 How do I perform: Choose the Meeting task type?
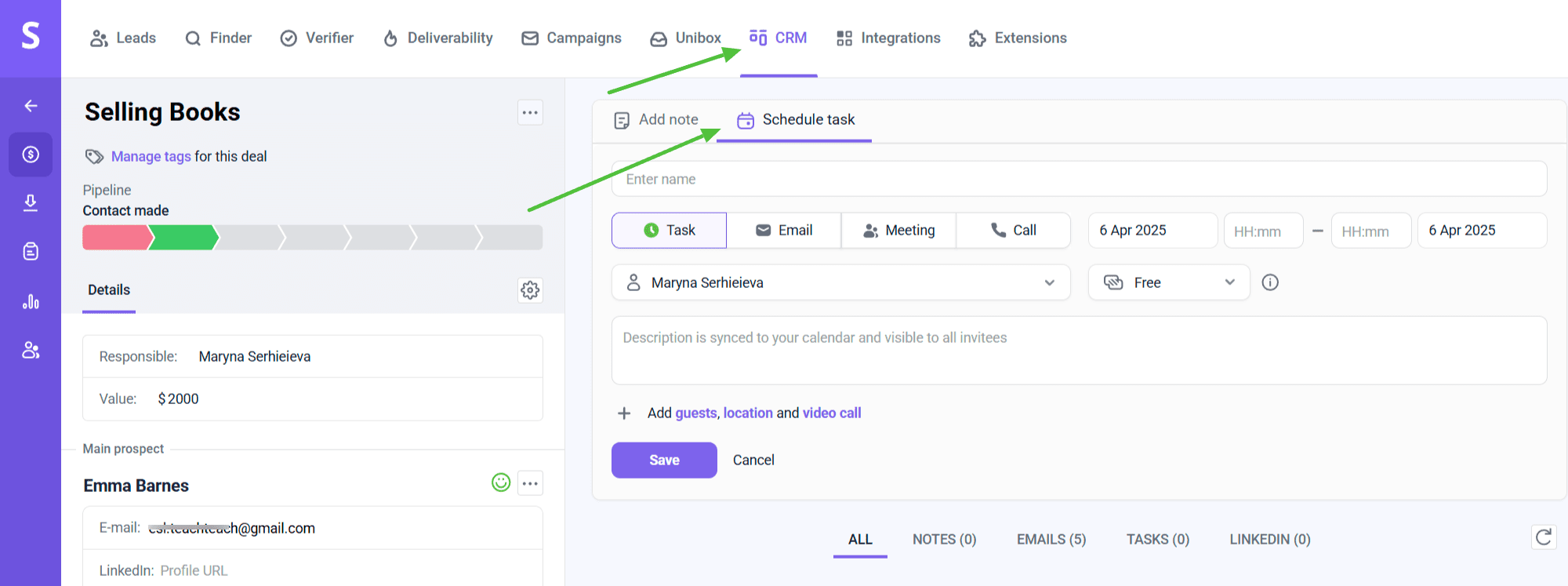click(x=898, y=231)
